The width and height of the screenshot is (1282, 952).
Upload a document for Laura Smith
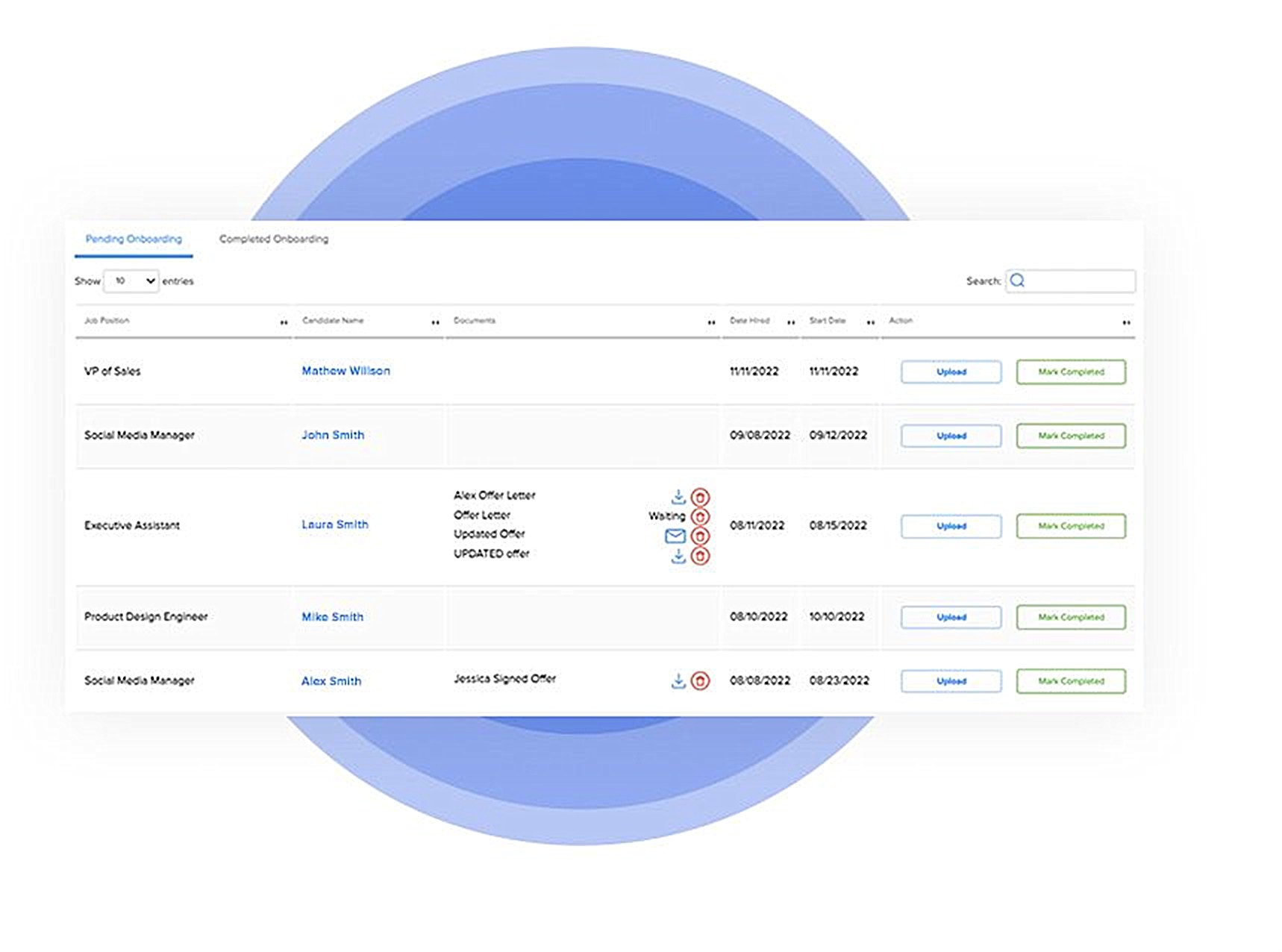951,526
